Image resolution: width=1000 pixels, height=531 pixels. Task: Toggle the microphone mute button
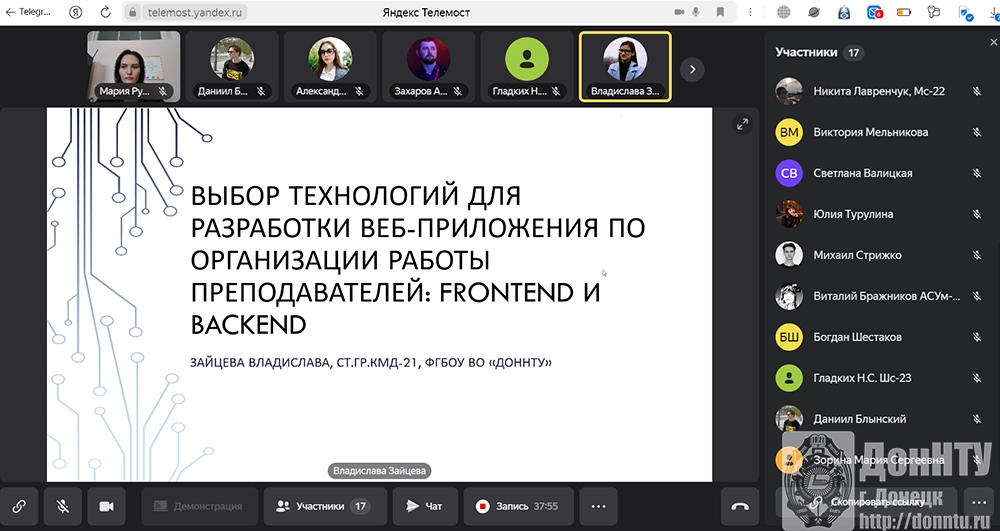62,506
